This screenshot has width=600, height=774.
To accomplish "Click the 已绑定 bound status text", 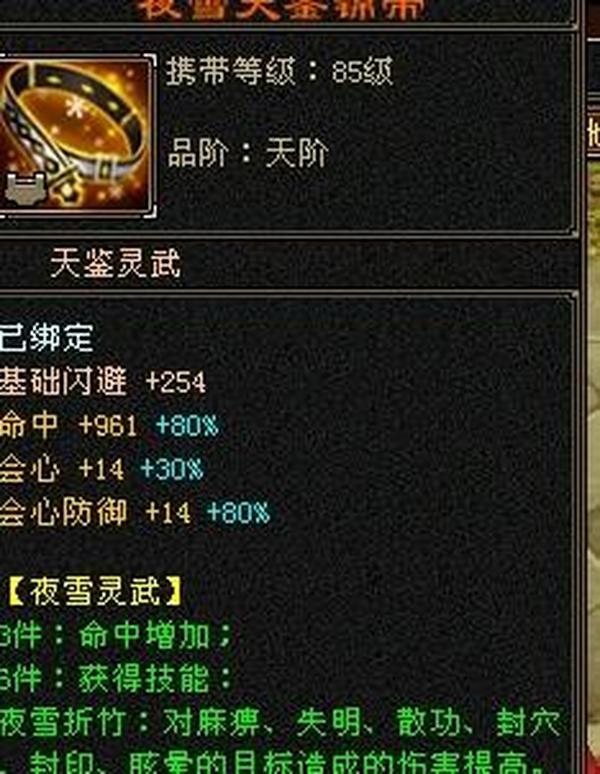I will coord(46,338).
